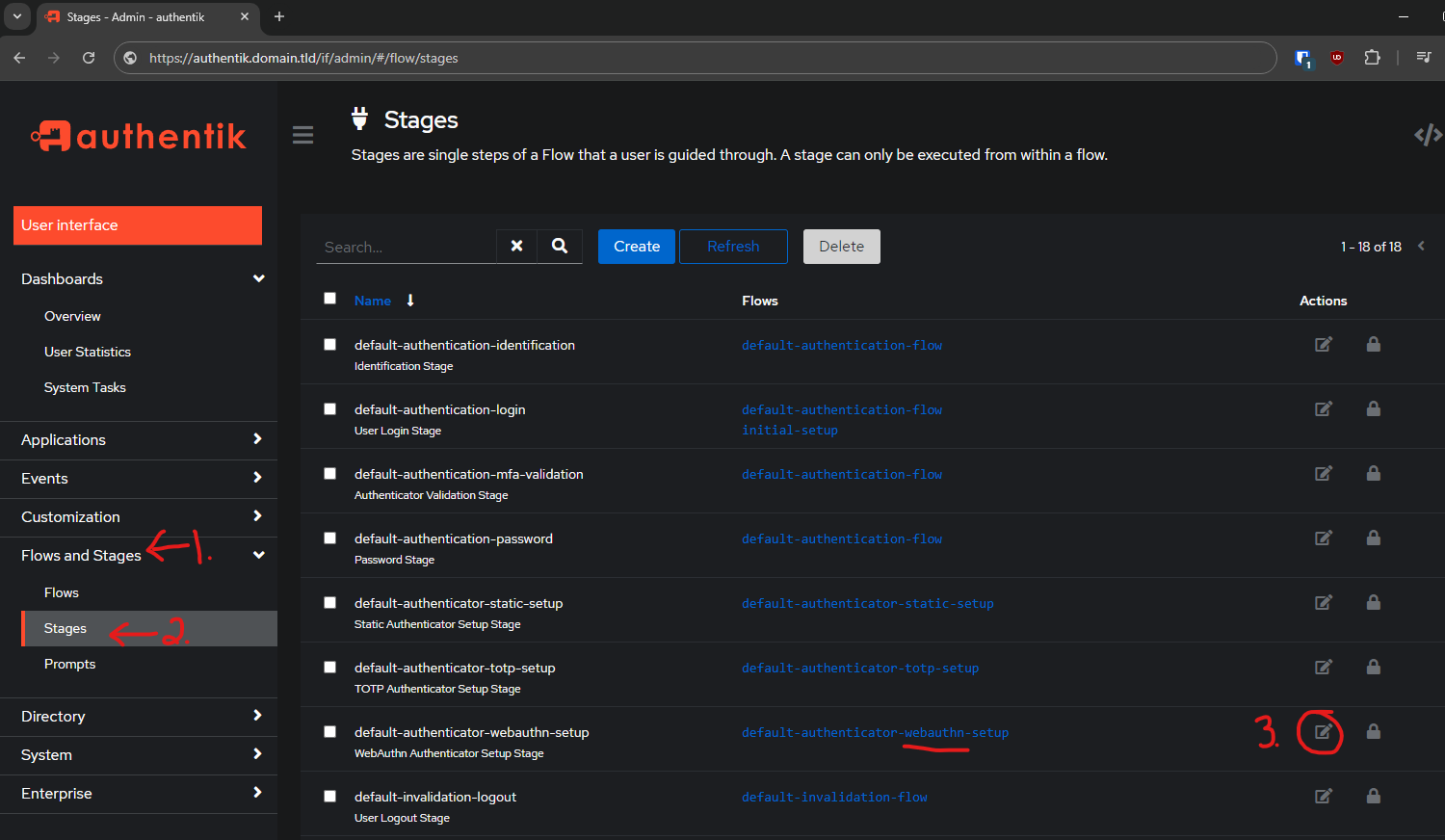Go to previous page of stages
Image resolution: width=1445 pixels, height=840 pixels.
tap(1421, 246)
